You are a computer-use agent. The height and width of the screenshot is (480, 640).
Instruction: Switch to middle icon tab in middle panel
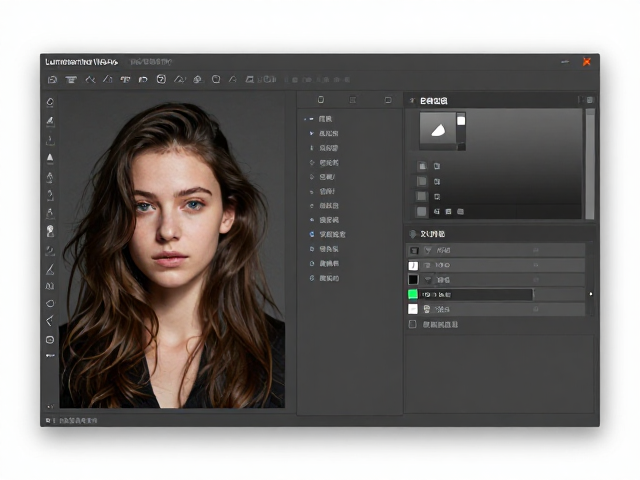click(353, 100)
